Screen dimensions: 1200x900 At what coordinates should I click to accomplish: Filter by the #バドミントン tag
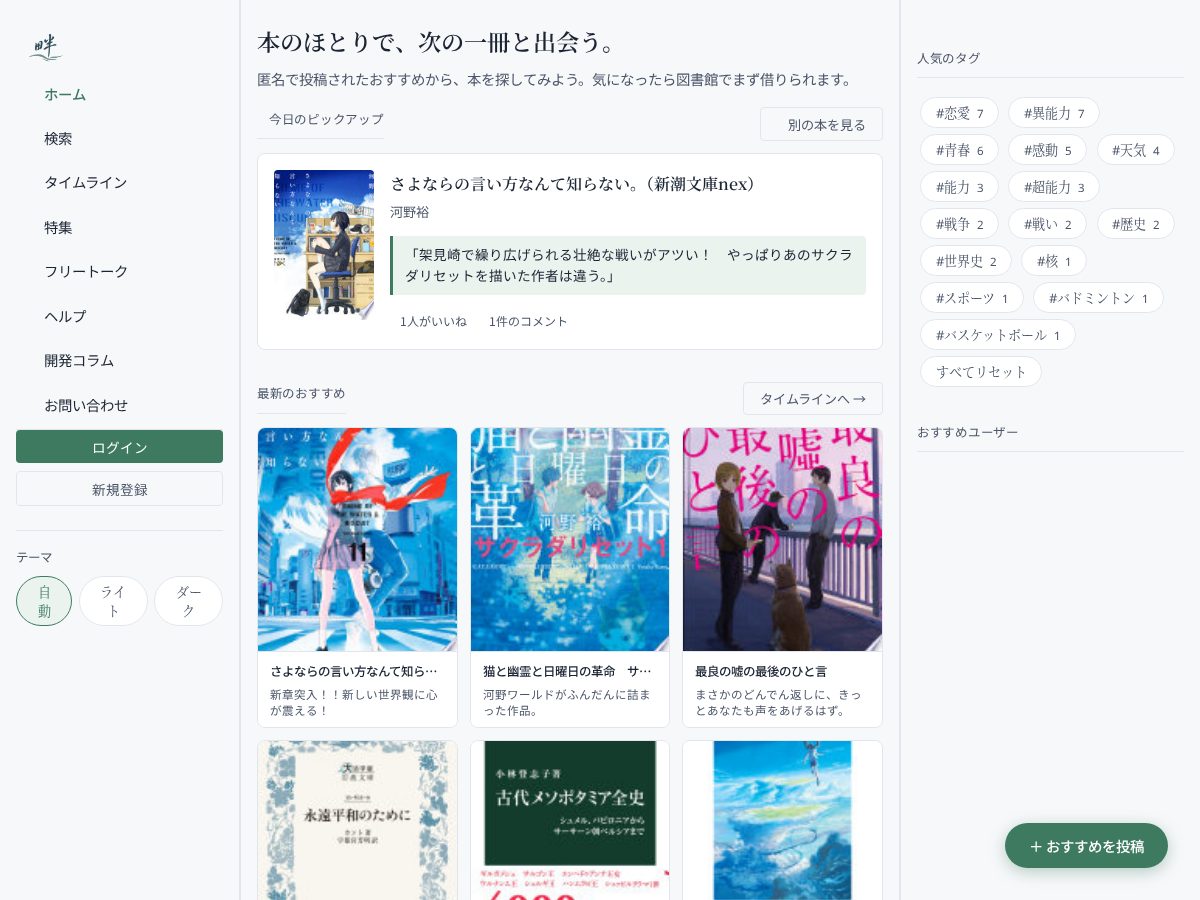1098,298
